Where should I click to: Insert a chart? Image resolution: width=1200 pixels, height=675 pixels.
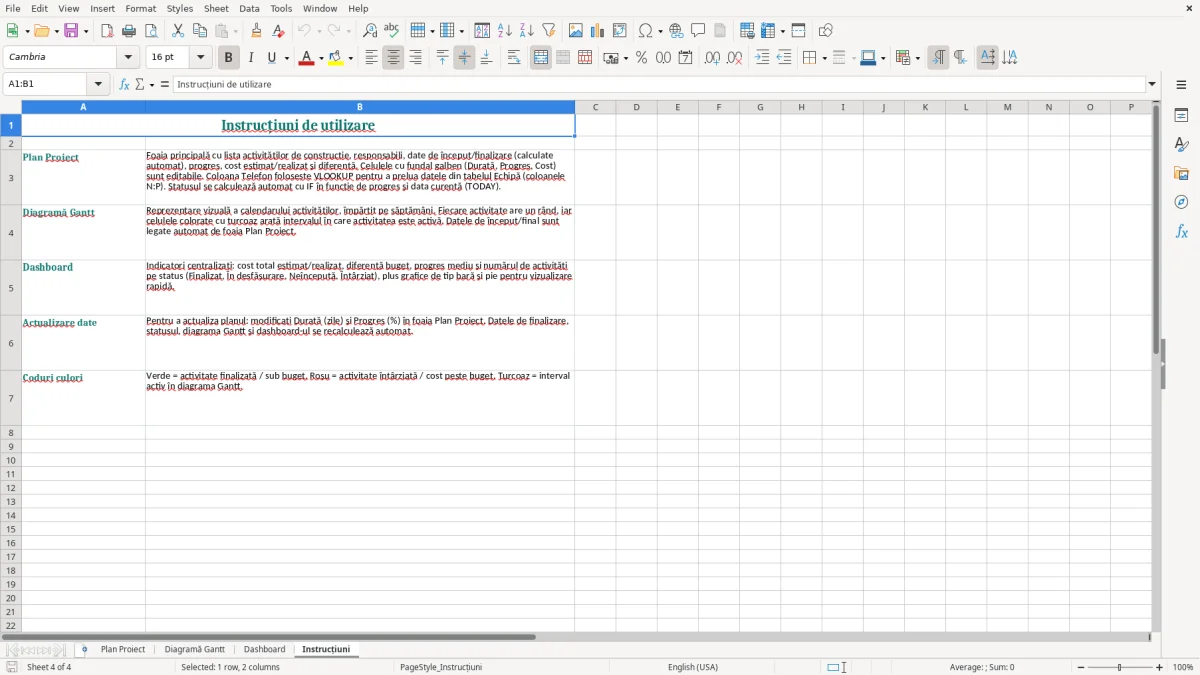pyautogui.click(x=598, y=31)
